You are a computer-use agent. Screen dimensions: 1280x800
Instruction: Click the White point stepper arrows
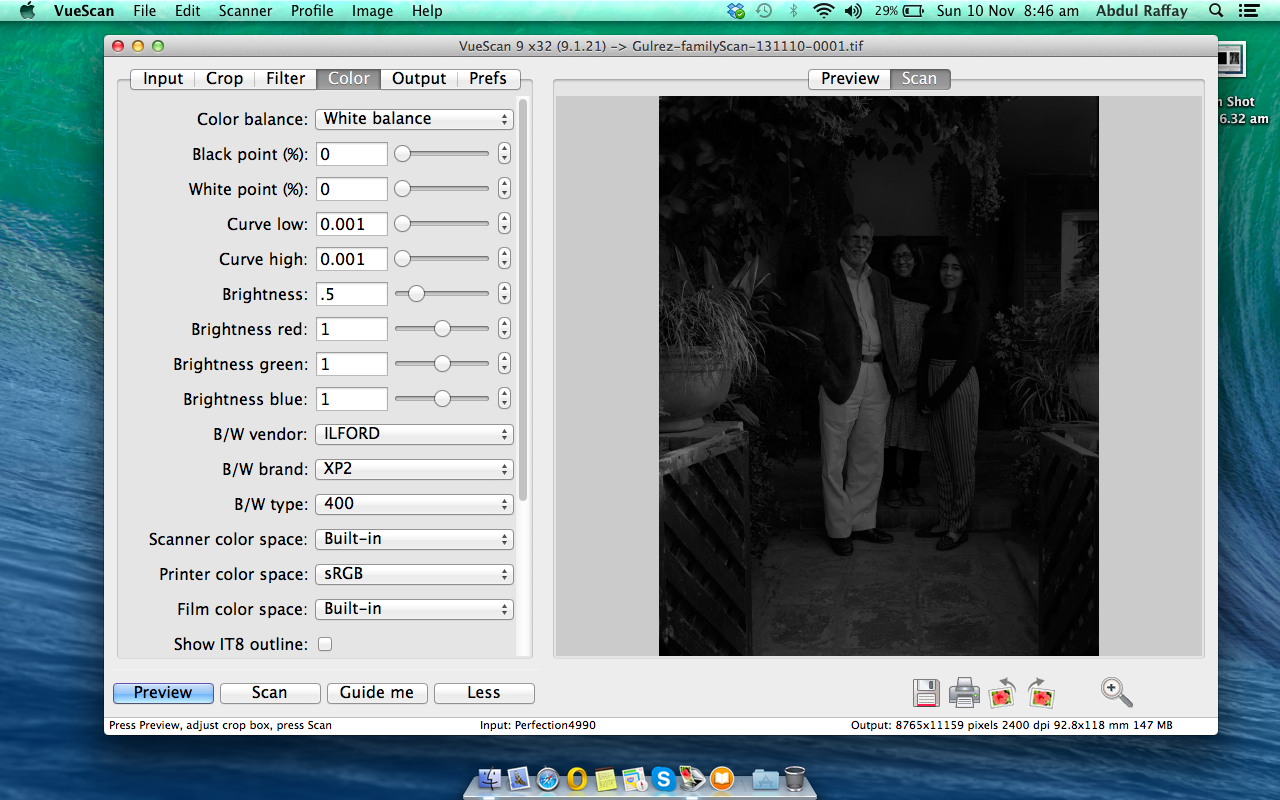coord(504,189)
